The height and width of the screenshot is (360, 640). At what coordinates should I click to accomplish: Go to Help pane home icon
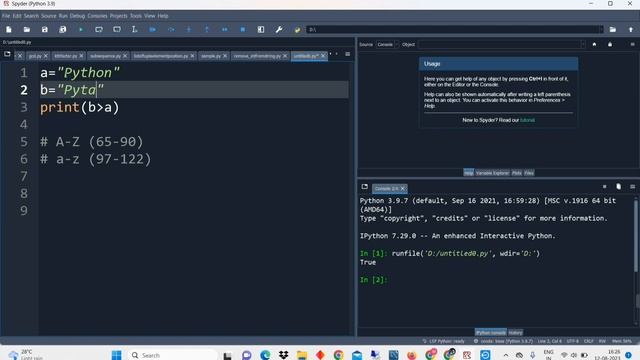(594, 44)
